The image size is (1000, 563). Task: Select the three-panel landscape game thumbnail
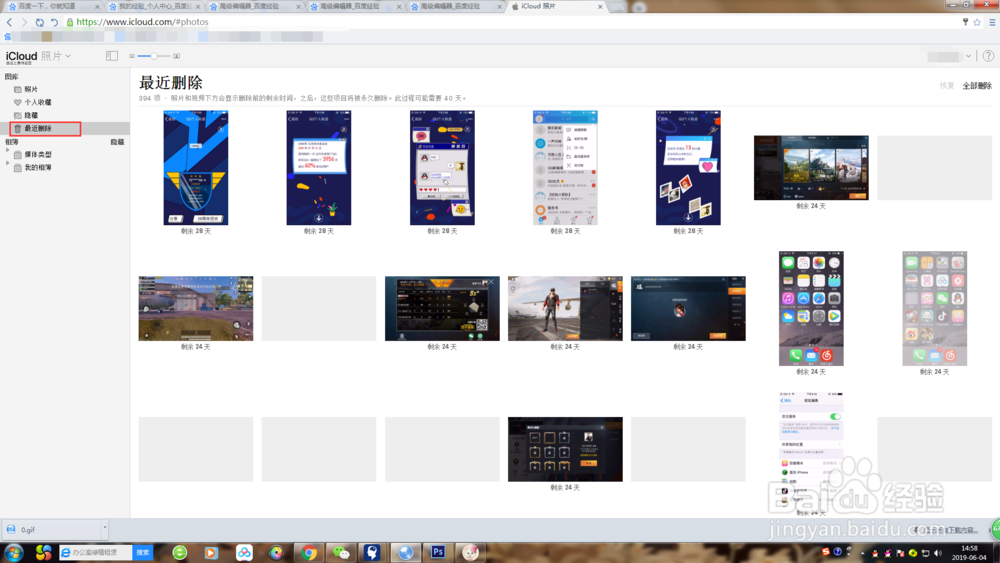click(811, 168)
